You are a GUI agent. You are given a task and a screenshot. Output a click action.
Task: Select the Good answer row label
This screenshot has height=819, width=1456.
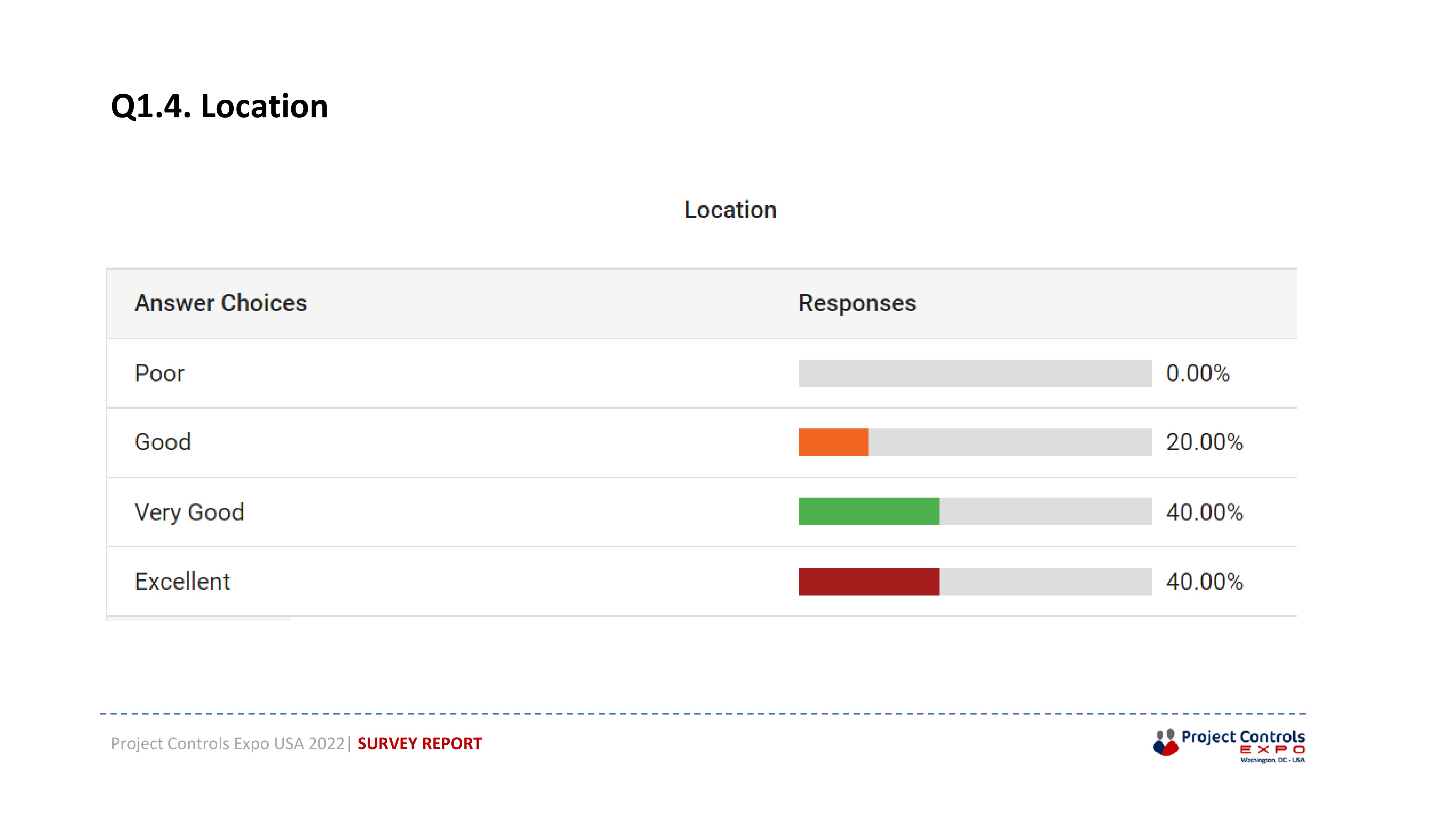[163, 442]
